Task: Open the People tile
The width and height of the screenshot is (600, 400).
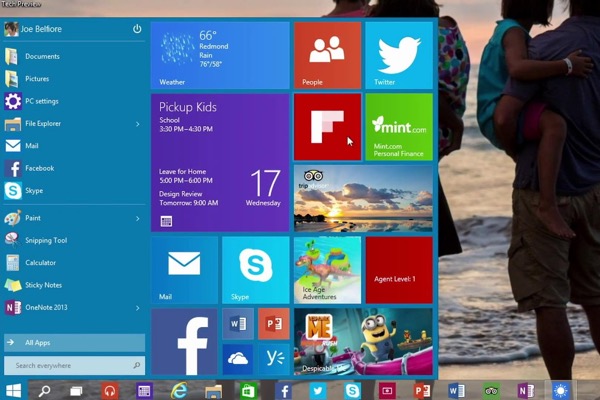Action: point(328,55)
